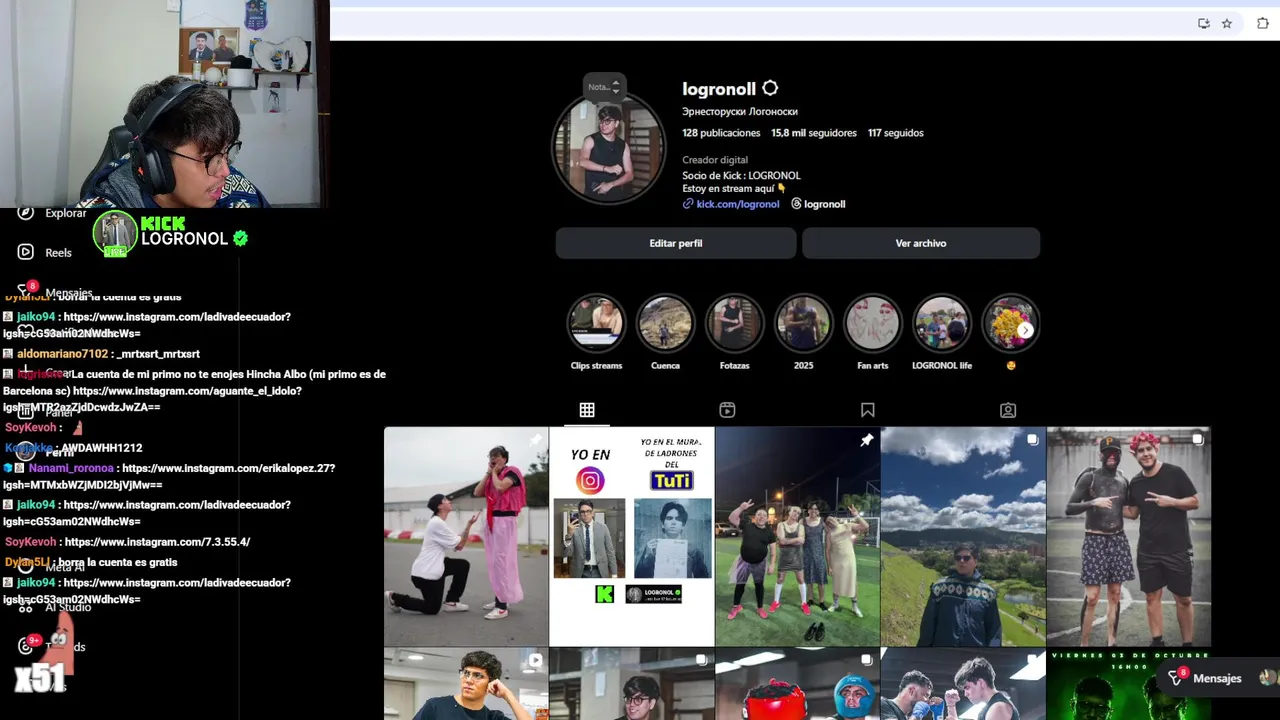The width and height of the screenshot is (1280, 720).
Task: Open the YO EN Instagram meme post
Action: tap(631, 536)
